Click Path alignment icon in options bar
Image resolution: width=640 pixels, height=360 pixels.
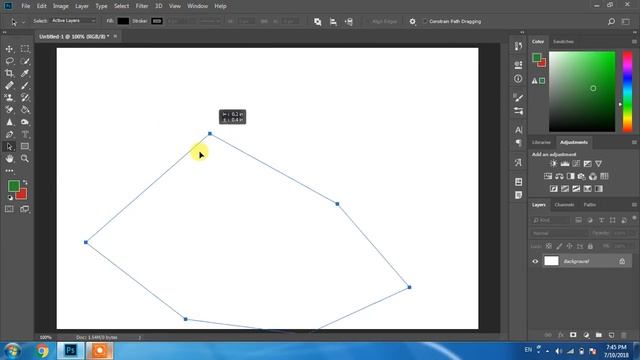pyautogui.click(x=333, y=22)
